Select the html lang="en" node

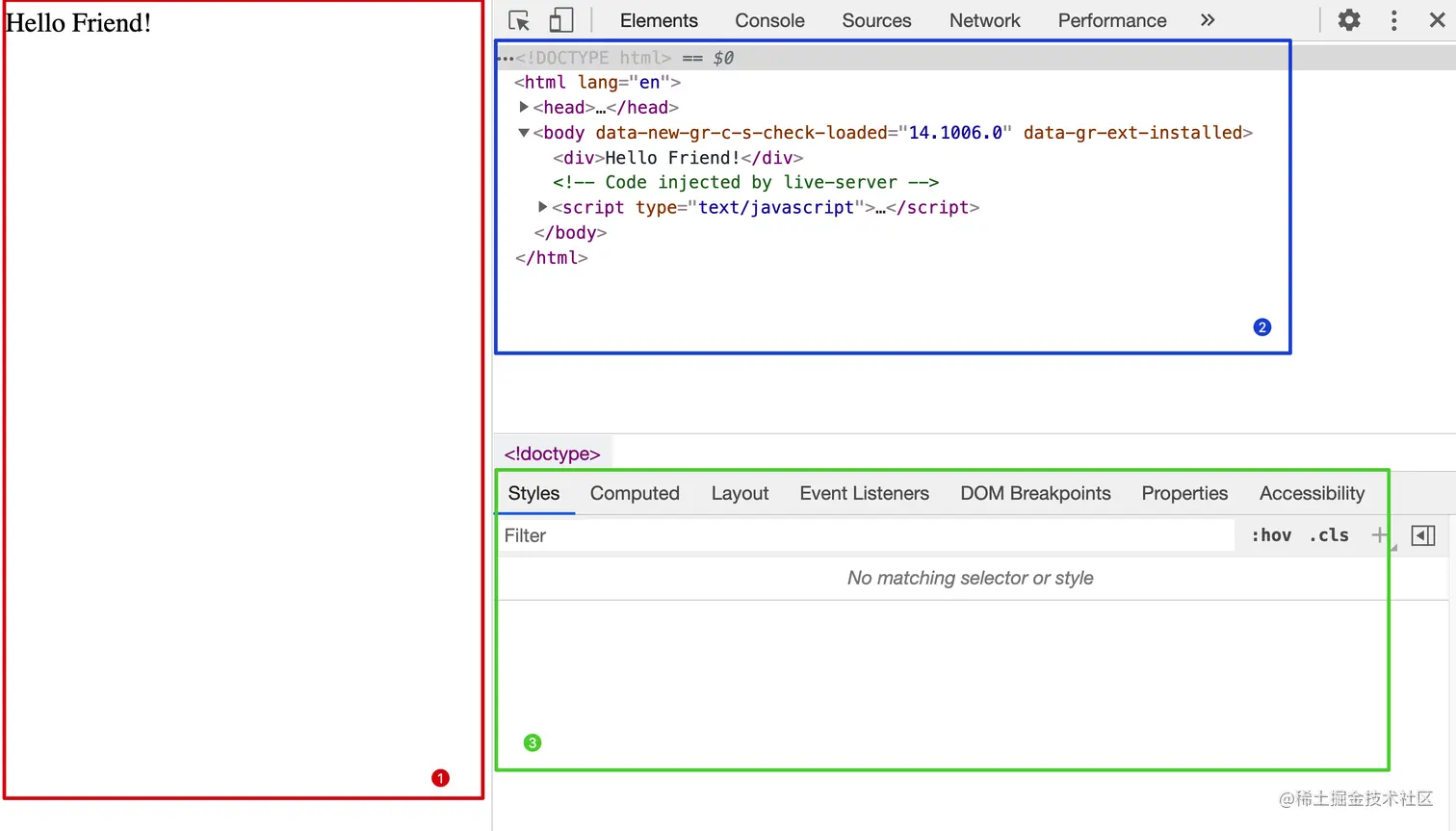click(x=597, y=83)
